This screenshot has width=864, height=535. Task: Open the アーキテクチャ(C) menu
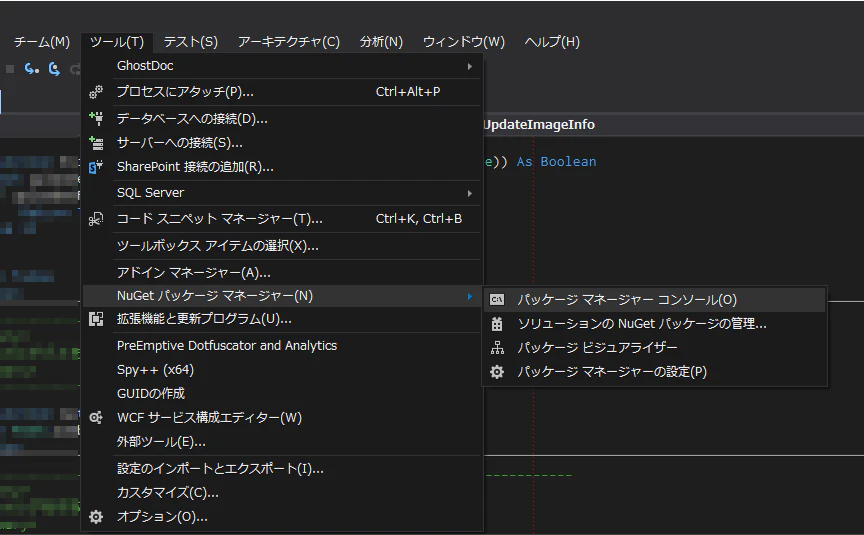coord(289,42)
